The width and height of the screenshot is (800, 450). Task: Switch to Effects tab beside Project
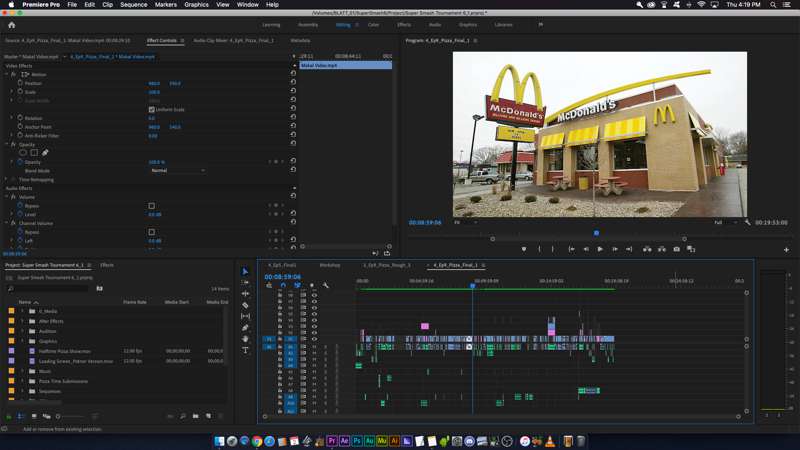tap(107, 265)
